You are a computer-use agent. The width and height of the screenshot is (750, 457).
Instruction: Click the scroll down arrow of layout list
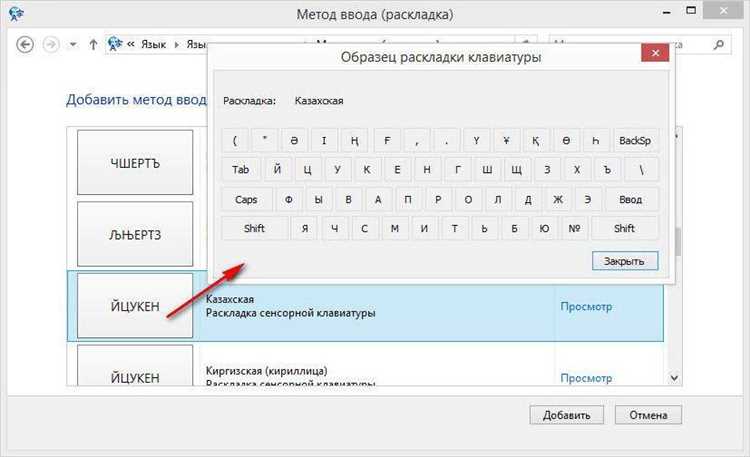point(674,378)
